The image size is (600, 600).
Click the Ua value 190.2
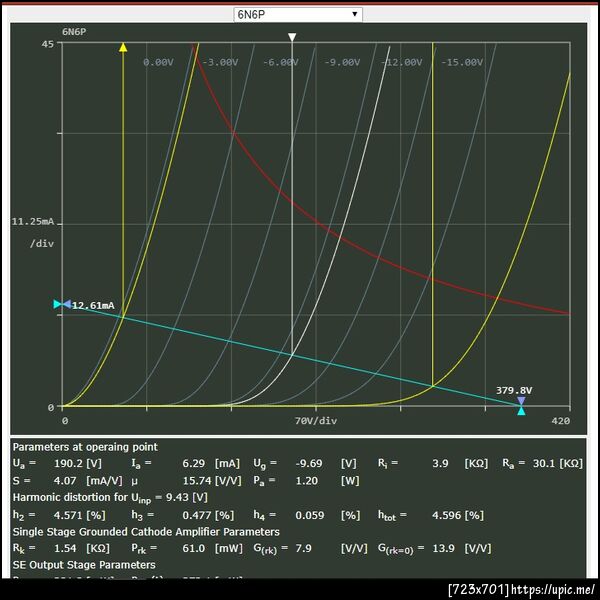point(68,463)
